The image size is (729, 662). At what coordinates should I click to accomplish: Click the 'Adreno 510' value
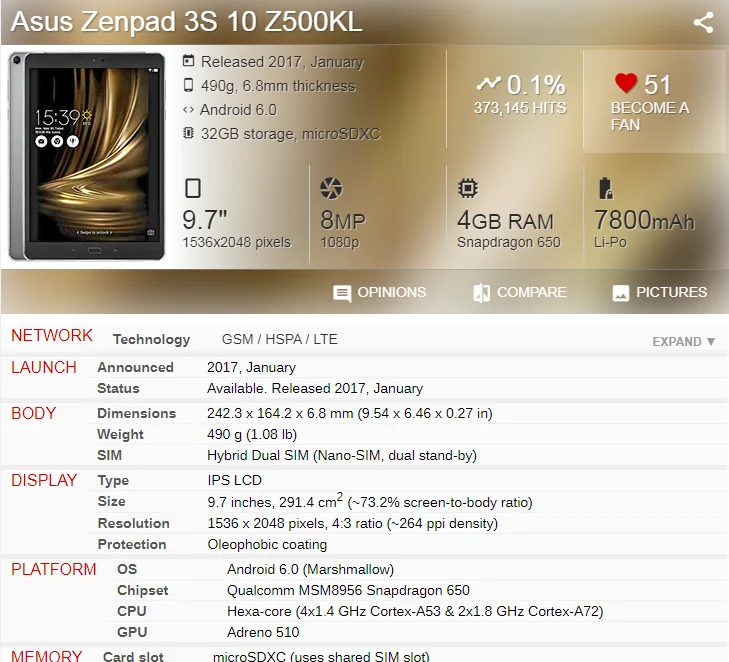tap(263, 632)
